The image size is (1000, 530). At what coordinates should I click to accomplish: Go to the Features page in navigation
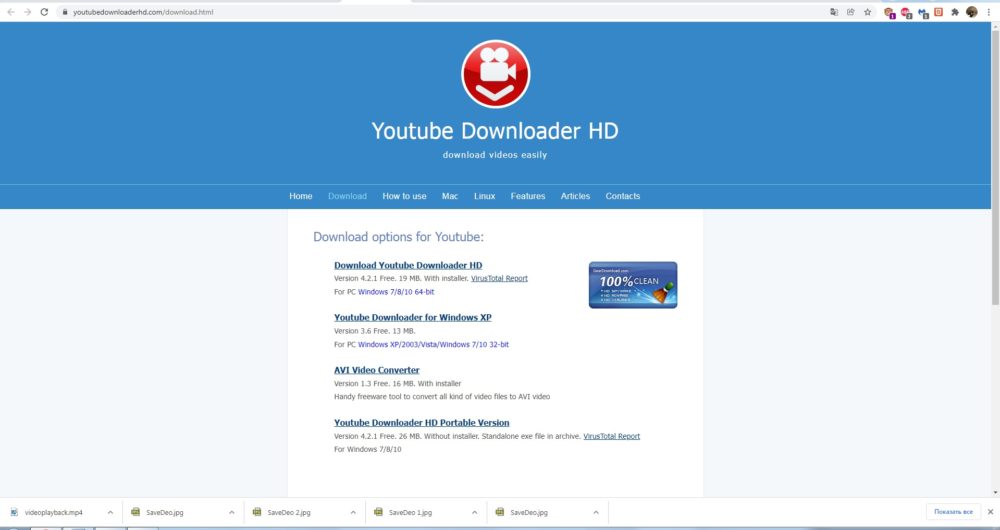click(528, 196)
